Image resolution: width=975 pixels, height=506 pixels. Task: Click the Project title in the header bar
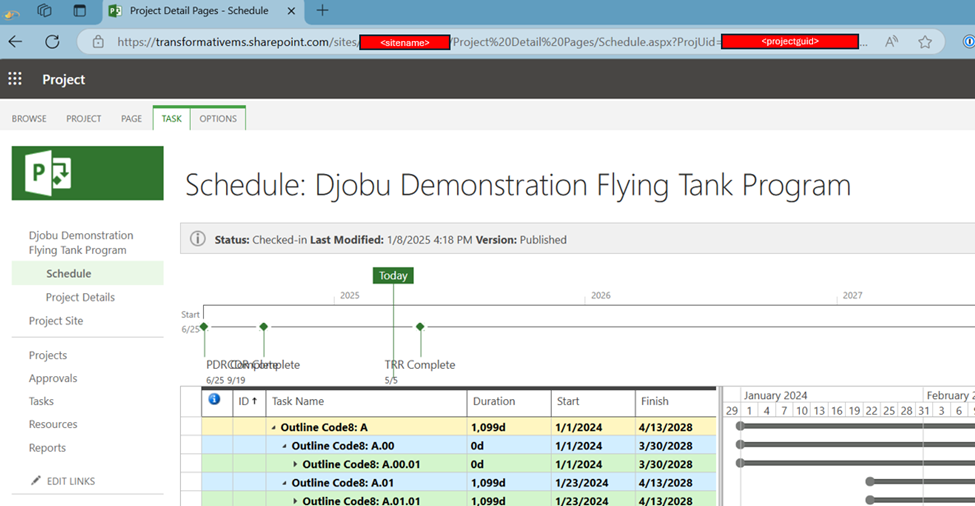tap(63, 80)
